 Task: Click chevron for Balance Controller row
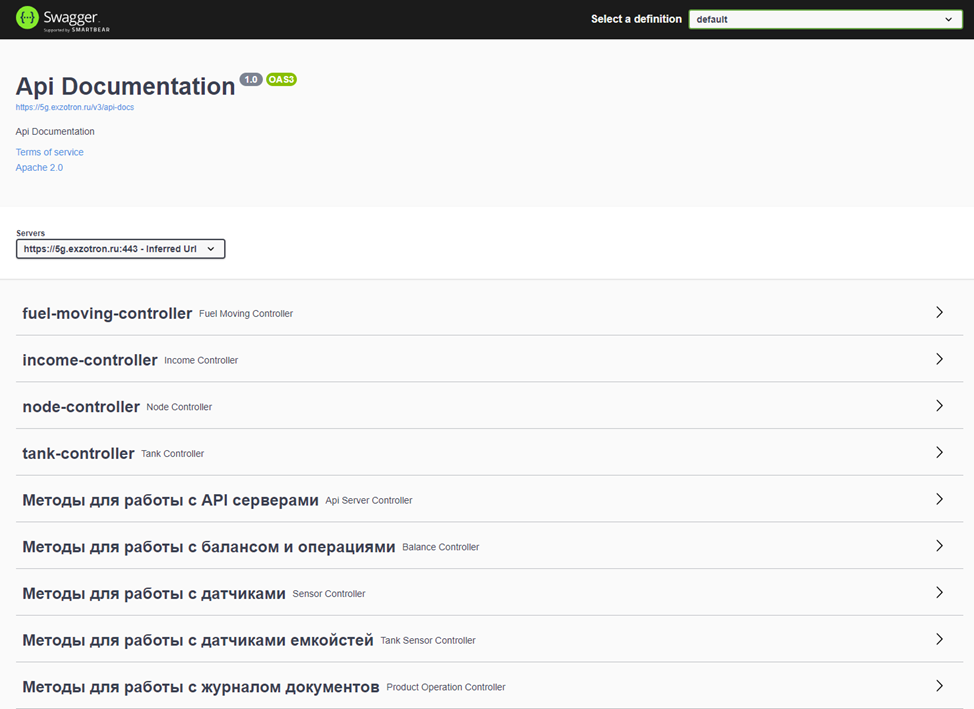[x=939, y=546]
